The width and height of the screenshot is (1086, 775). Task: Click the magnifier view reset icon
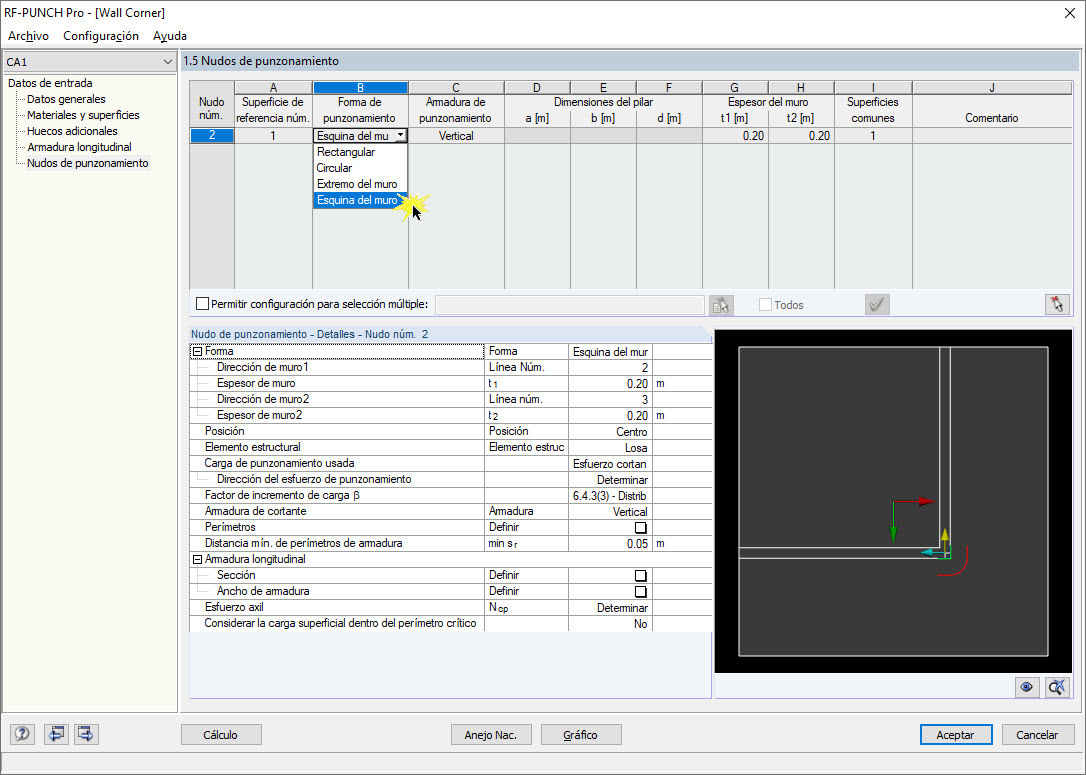[x=1058, y=687]
